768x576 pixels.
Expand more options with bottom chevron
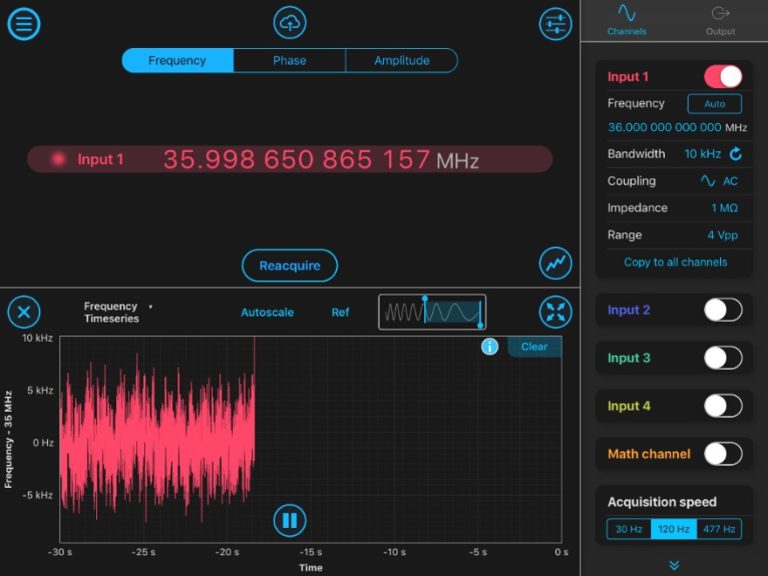click(x=674, y=565)
